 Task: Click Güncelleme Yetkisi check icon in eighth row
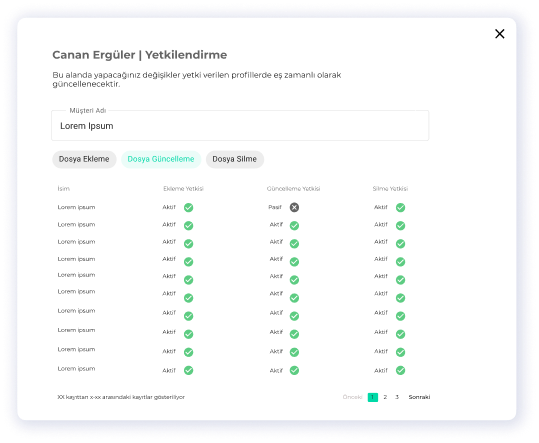[294, 334]
